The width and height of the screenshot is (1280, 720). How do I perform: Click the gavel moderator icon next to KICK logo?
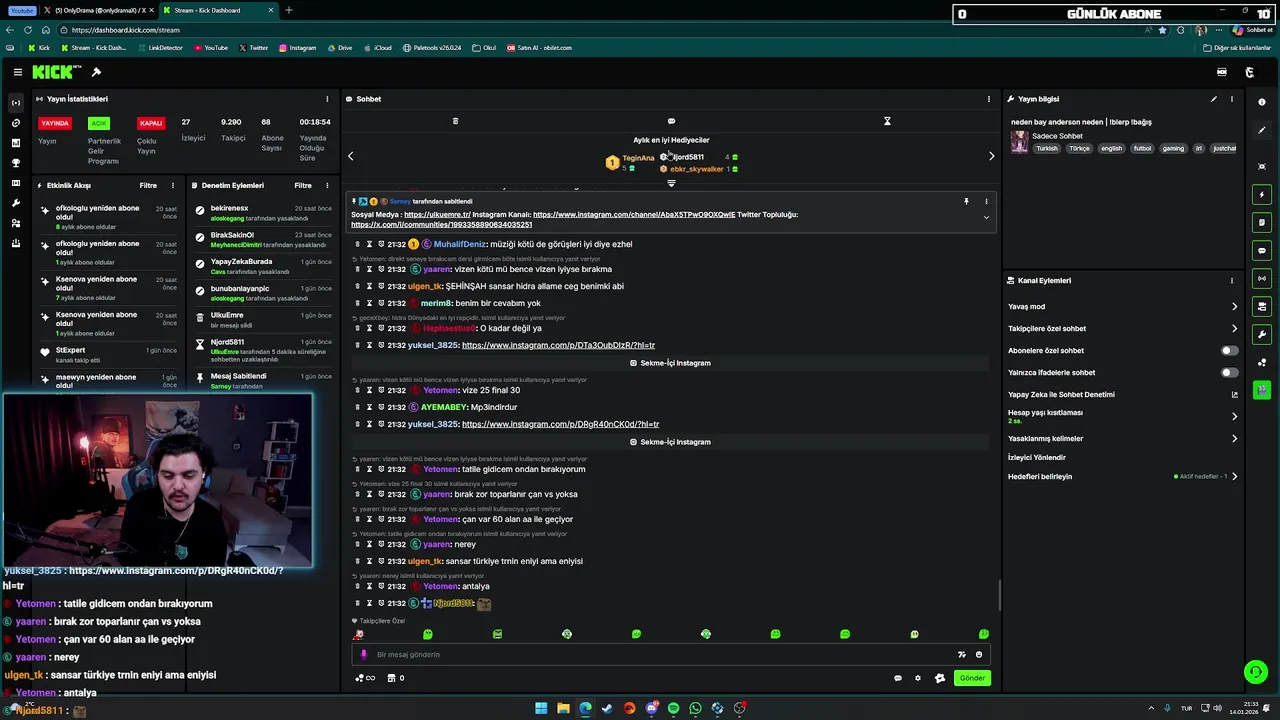tap(96, 72)
